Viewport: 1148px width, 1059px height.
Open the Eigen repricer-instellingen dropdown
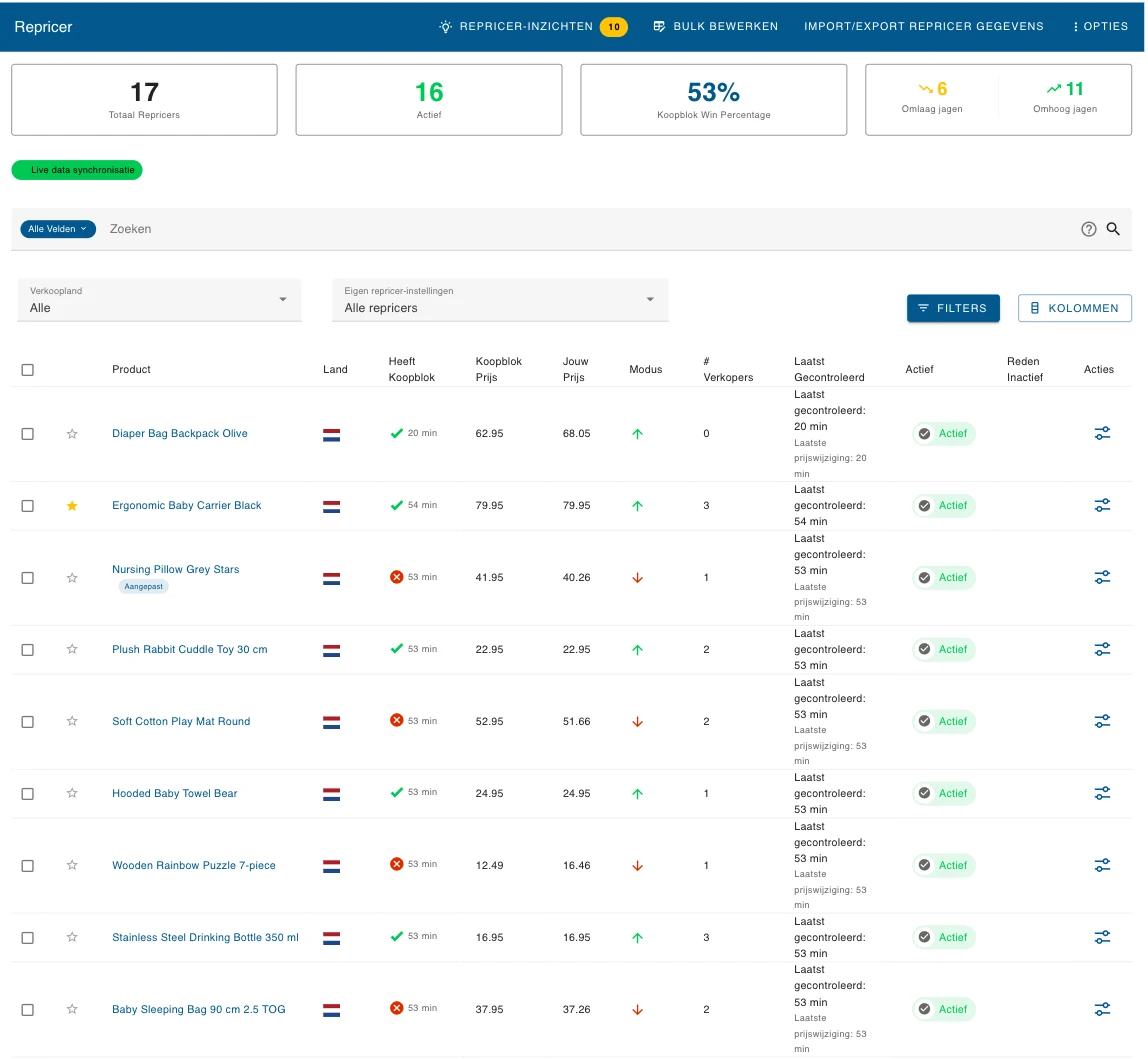500,300
